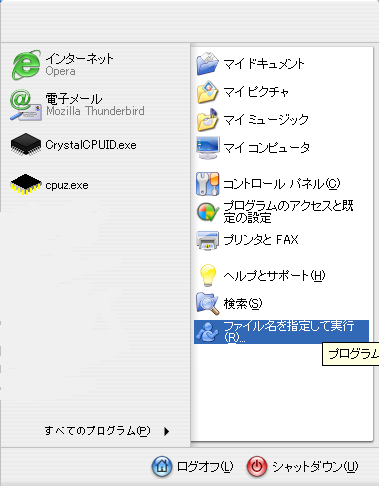Click the Mozilla Thunderbird subtitle text
The width and height of the screenshot is (379, 486).
(x=95, y=111)
